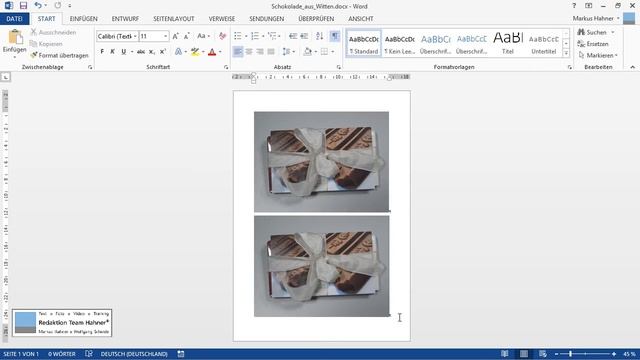Screen dimensions: 640x360
Task: Click the tab selector on the ruler
Action: (x=5, y=77)
